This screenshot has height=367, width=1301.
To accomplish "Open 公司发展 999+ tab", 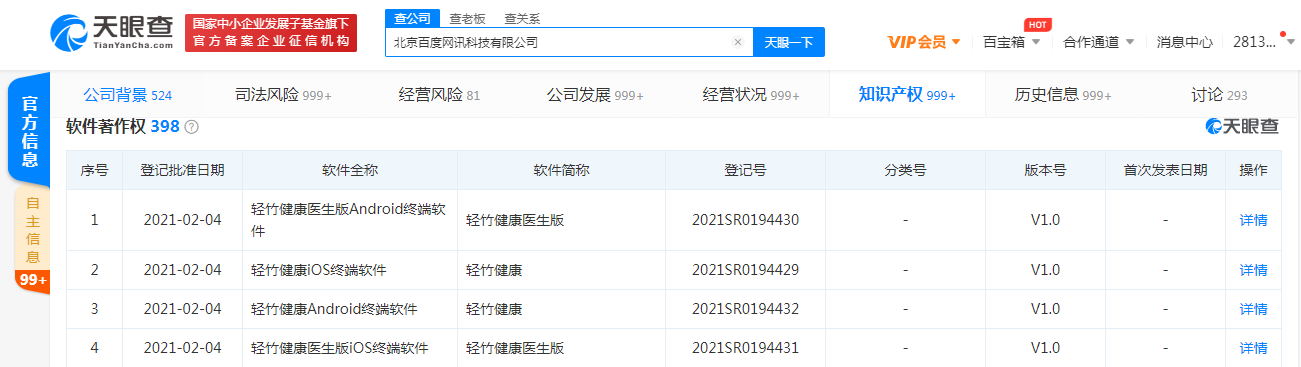I will click(x=595, y=95).
